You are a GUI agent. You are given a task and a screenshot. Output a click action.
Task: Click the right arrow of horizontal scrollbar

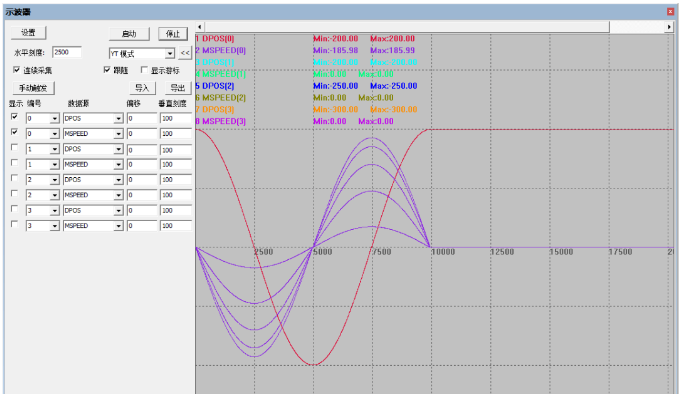(x=669, y=27)
